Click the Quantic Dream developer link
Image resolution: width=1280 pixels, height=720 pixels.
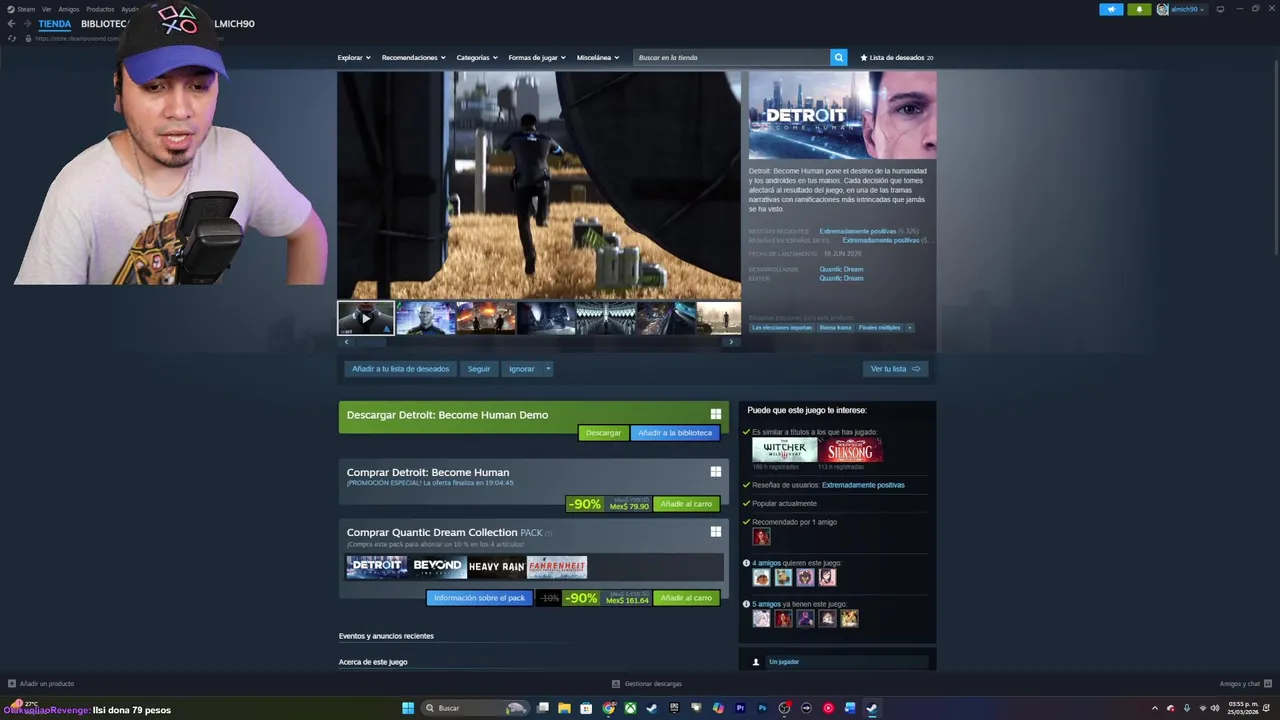(x=841, y=269)
